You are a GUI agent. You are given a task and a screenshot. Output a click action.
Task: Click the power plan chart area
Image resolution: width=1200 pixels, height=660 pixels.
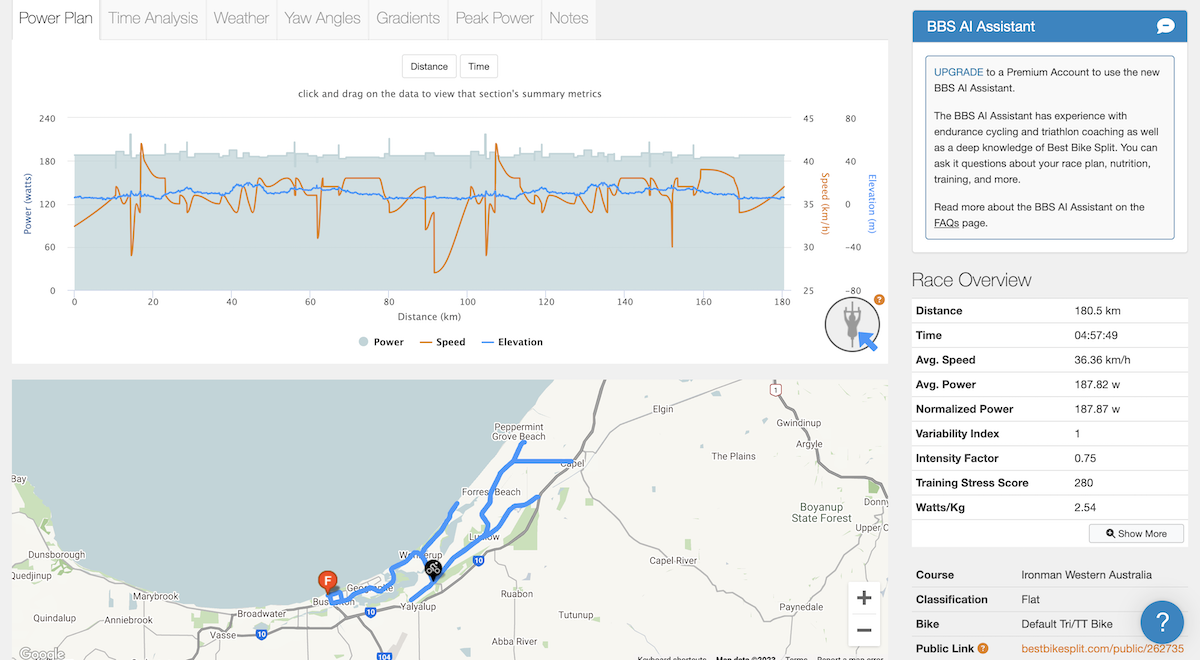pyautogui.click(x=429, y=204)
